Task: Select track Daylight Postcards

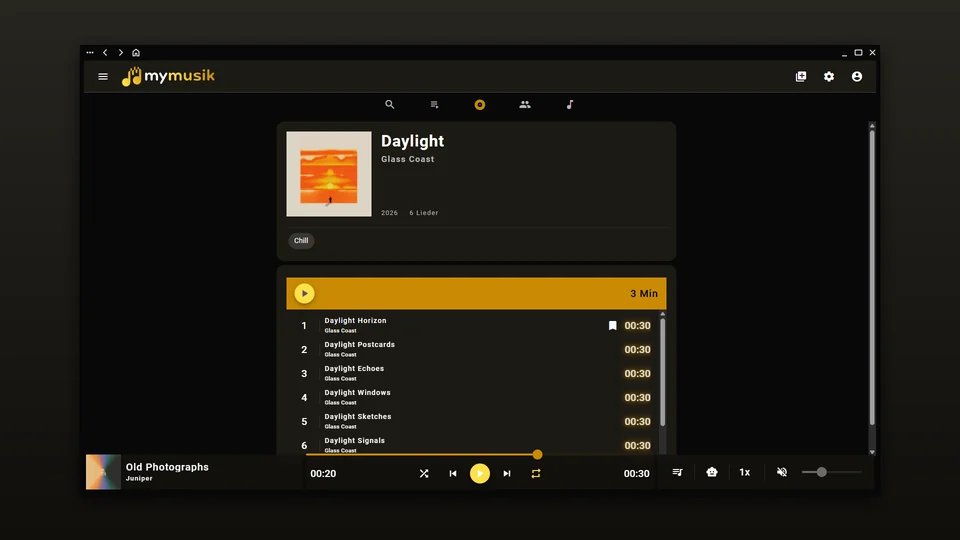Action: click(x=476, y=350)
